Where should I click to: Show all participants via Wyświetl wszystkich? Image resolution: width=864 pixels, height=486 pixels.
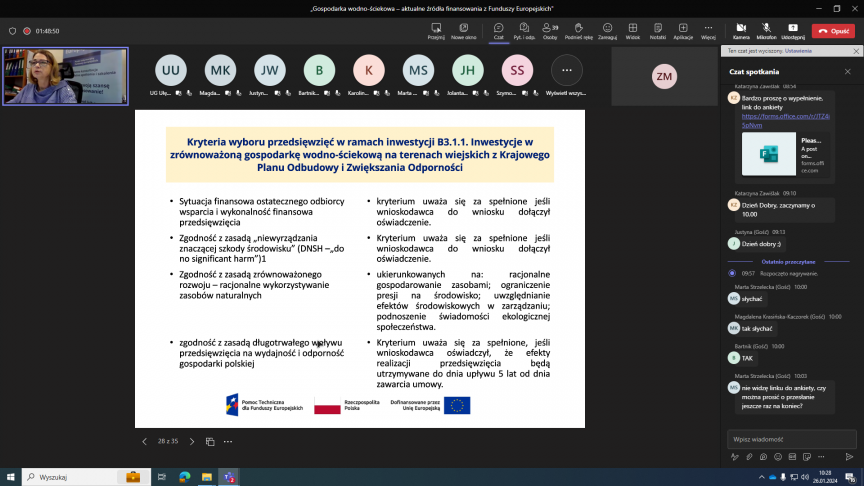point(566,71)
